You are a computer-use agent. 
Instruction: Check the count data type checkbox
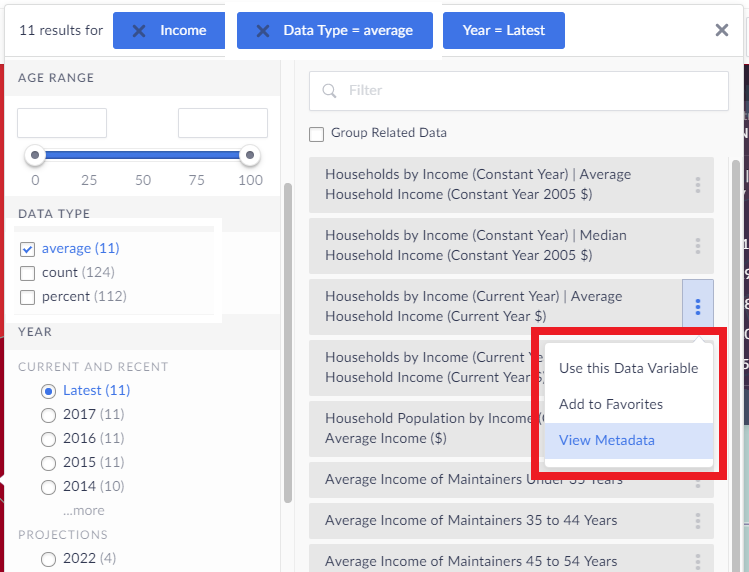(x=28, y=273)
